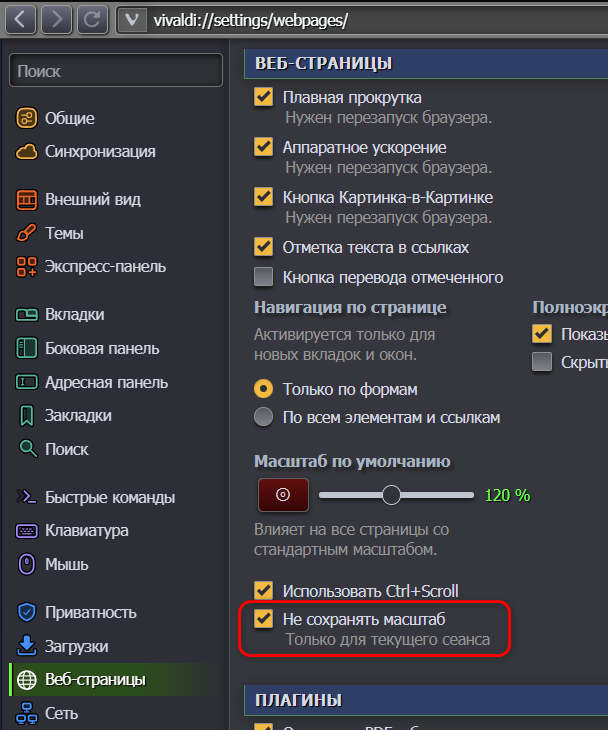Click the Клавиатура keyboard icon
The width and height of the screenshot is (608, 730).
point(27,531)
